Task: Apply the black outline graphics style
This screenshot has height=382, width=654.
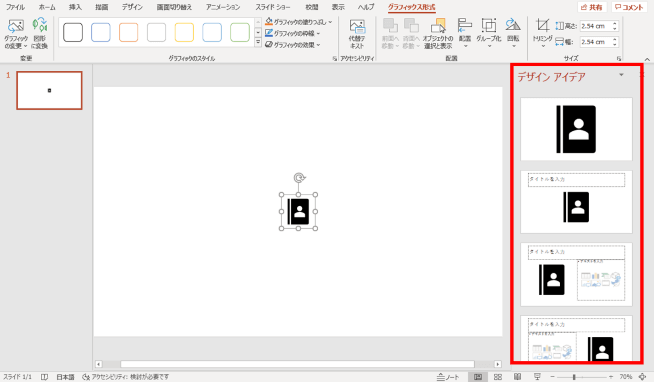Action: coord(73,33)
